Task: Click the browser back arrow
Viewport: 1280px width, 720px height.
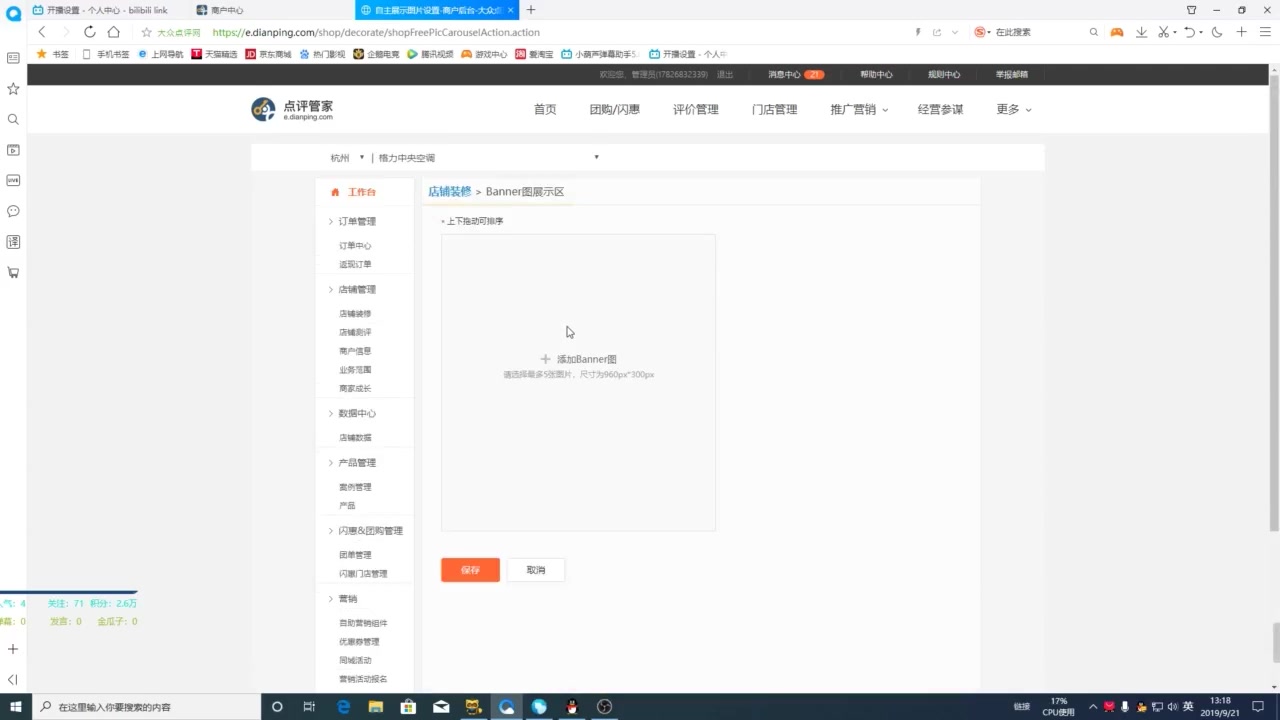Action: [41, 32]
